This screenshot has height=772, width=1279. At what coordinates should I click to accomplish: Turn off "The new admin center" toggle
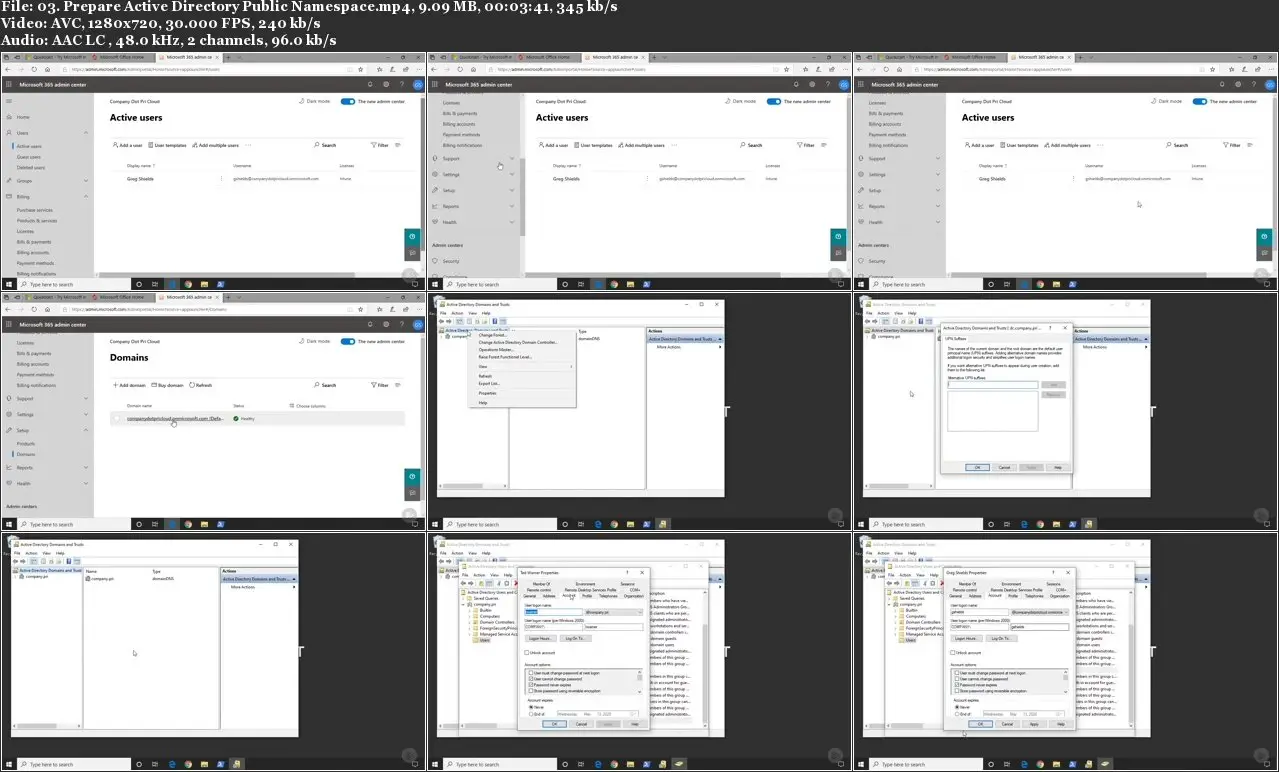pyautogui.click(x=348, y=101)
